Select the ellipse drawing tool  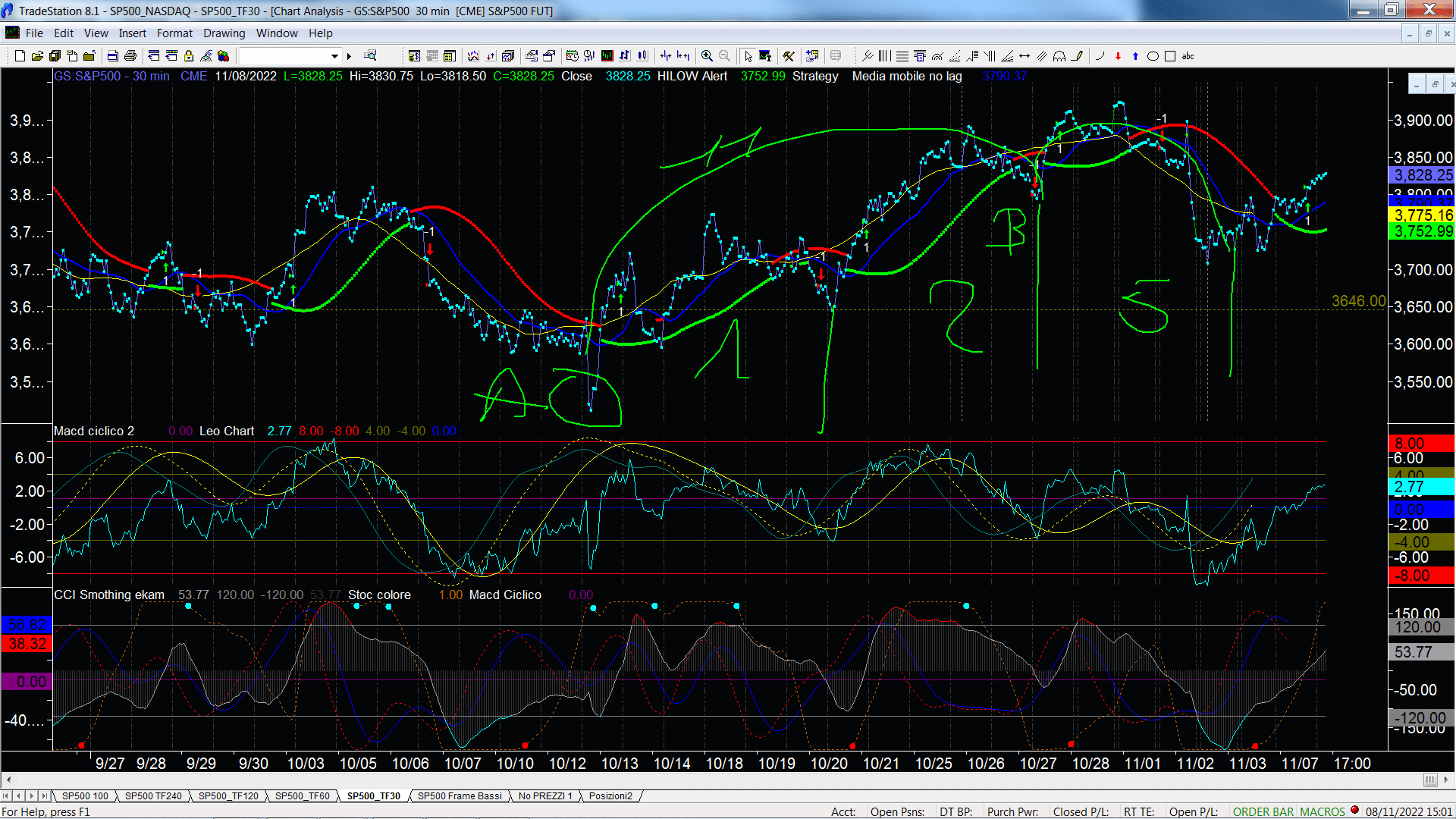[1153, 56]
